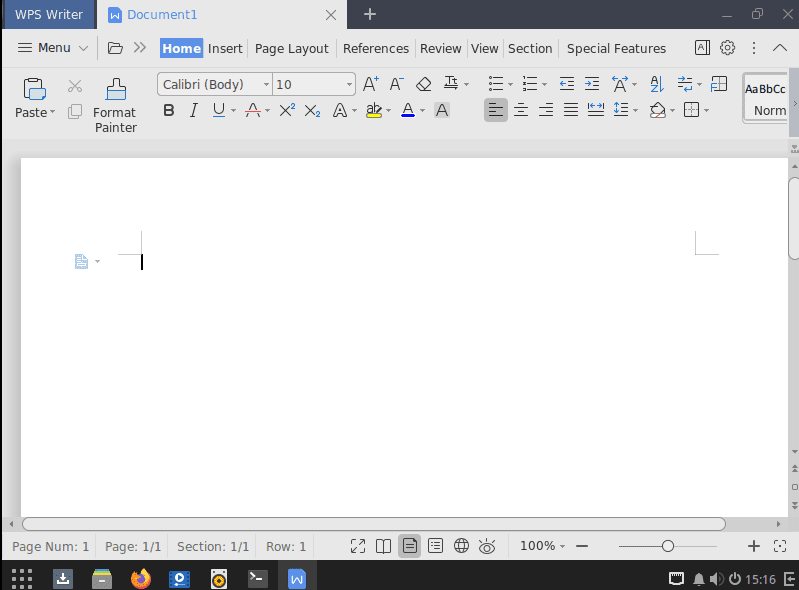Expand highlight color dropdown arrow

click(x=388, y=111)
